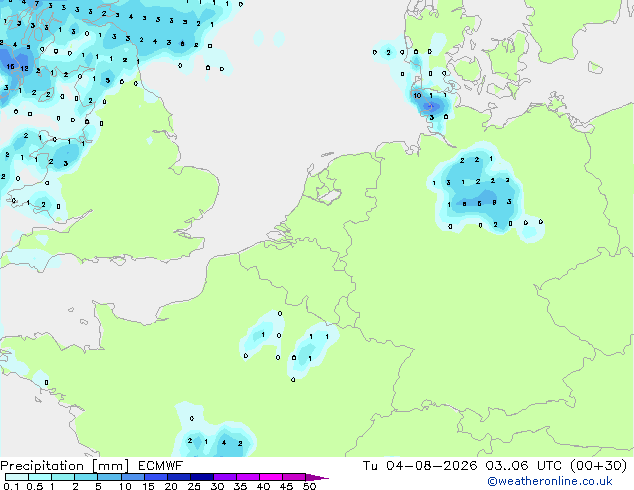Click the Precipitation [mm] title label
Viewport: 634px width, 490px height.
tap(64, 466)
